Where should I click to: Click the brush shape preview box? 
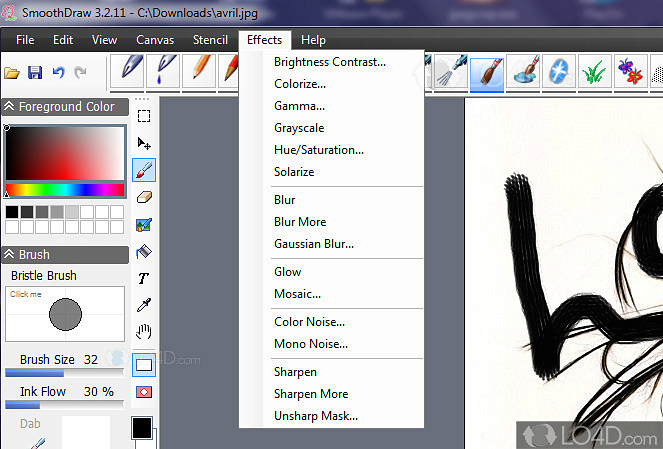pyautogui.click(x=65, y=314)
